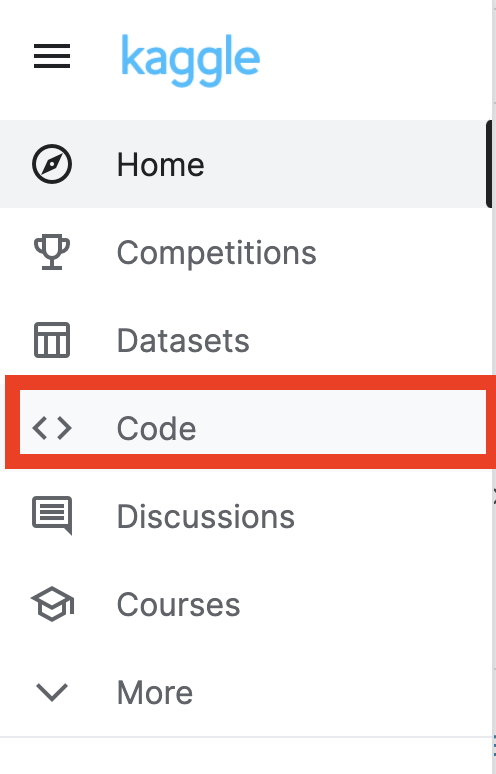The image size is (496, 774).
Task: Open the Code text label
Action: point(156,428)
